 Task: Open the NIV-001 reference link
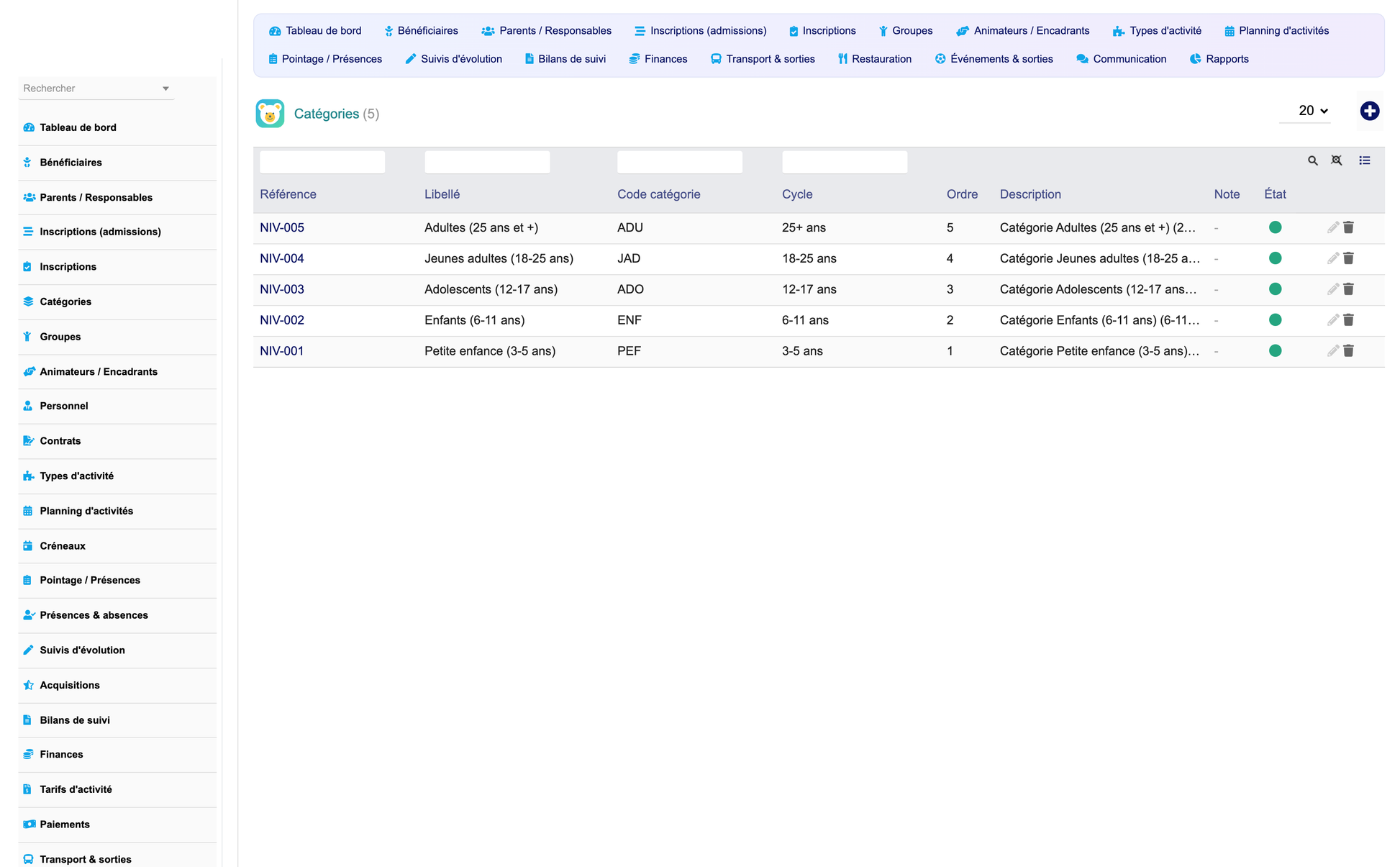coord(282,351)
